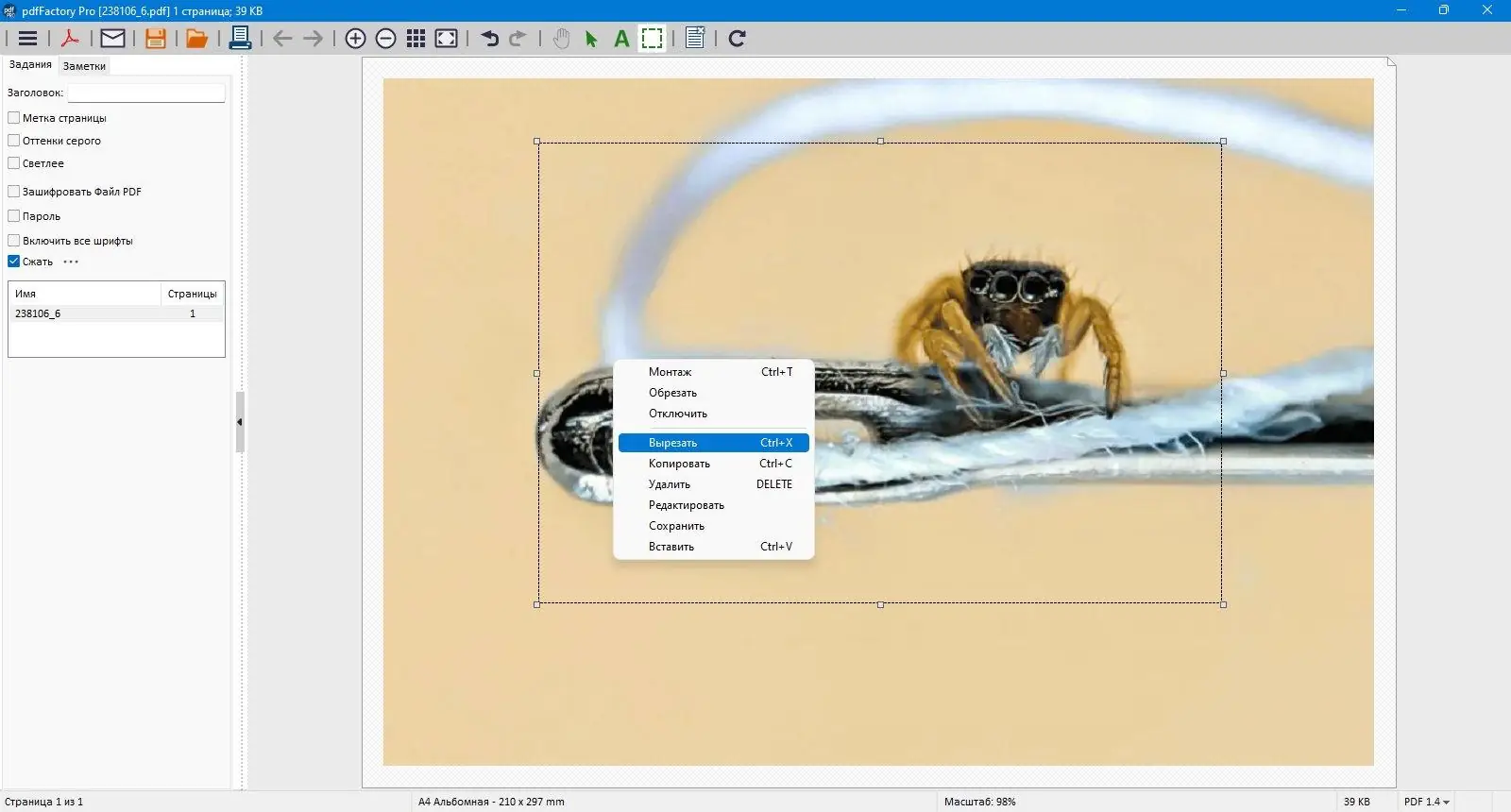The width and height of the screenshot is (1511, 812).
Task: Choose Сохранить from context menu
Action: [x=714, y=526]
